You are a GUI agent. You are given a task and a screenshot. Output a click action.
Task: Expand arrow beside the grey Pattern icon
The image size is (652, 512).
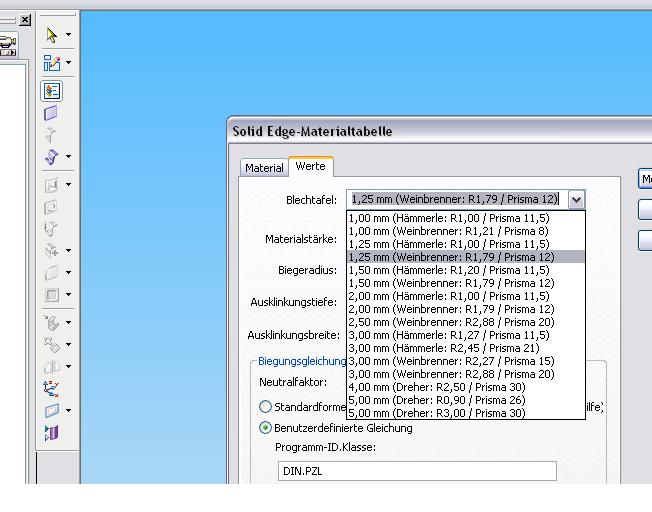(68, 344)
